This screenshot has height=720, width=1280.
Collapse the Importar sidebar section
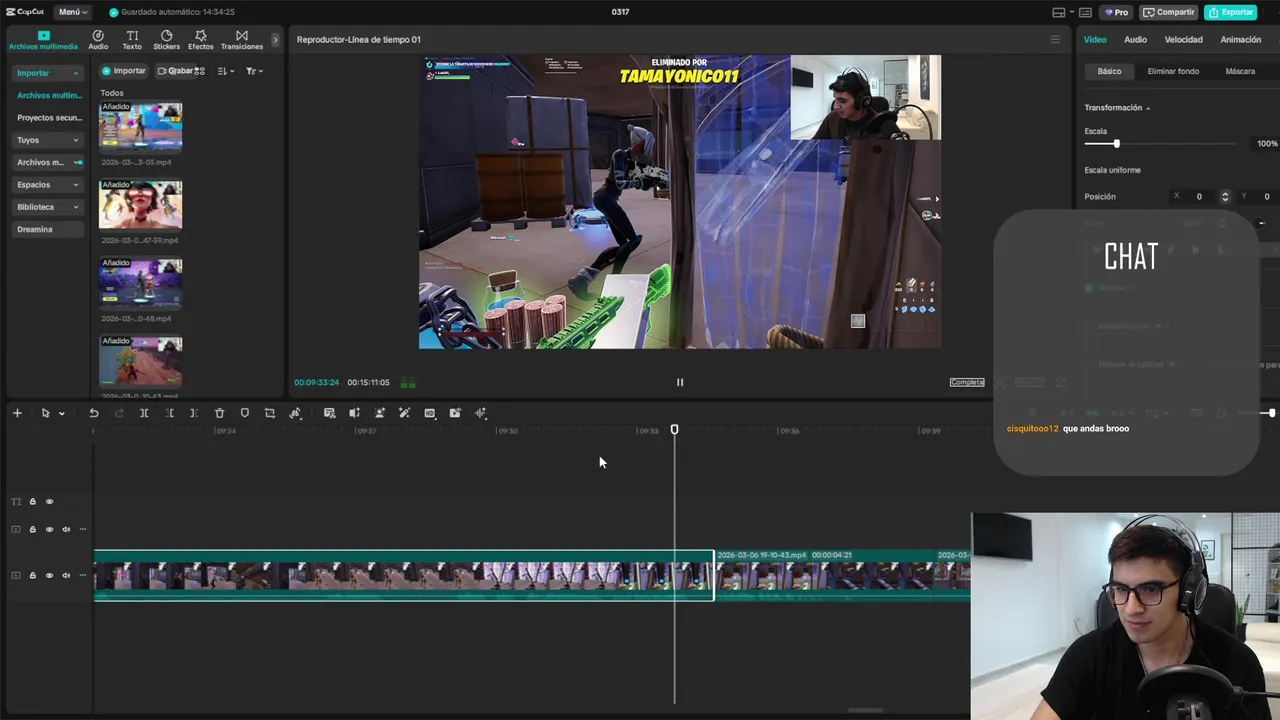pyautogui.click(x=76, y=73)
